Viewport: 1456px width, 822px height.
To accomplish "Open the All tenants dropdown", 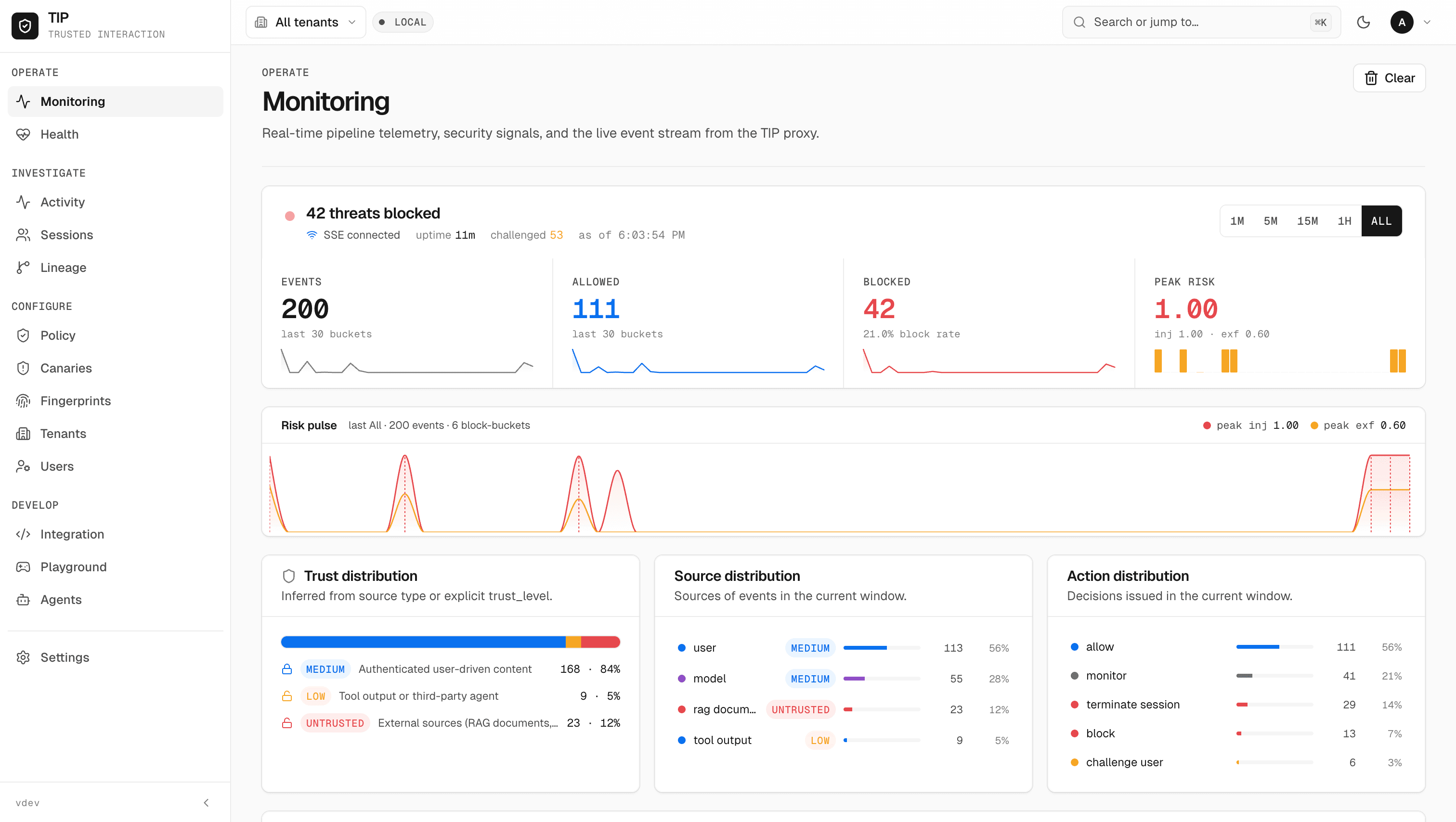I will coord(306,22).
